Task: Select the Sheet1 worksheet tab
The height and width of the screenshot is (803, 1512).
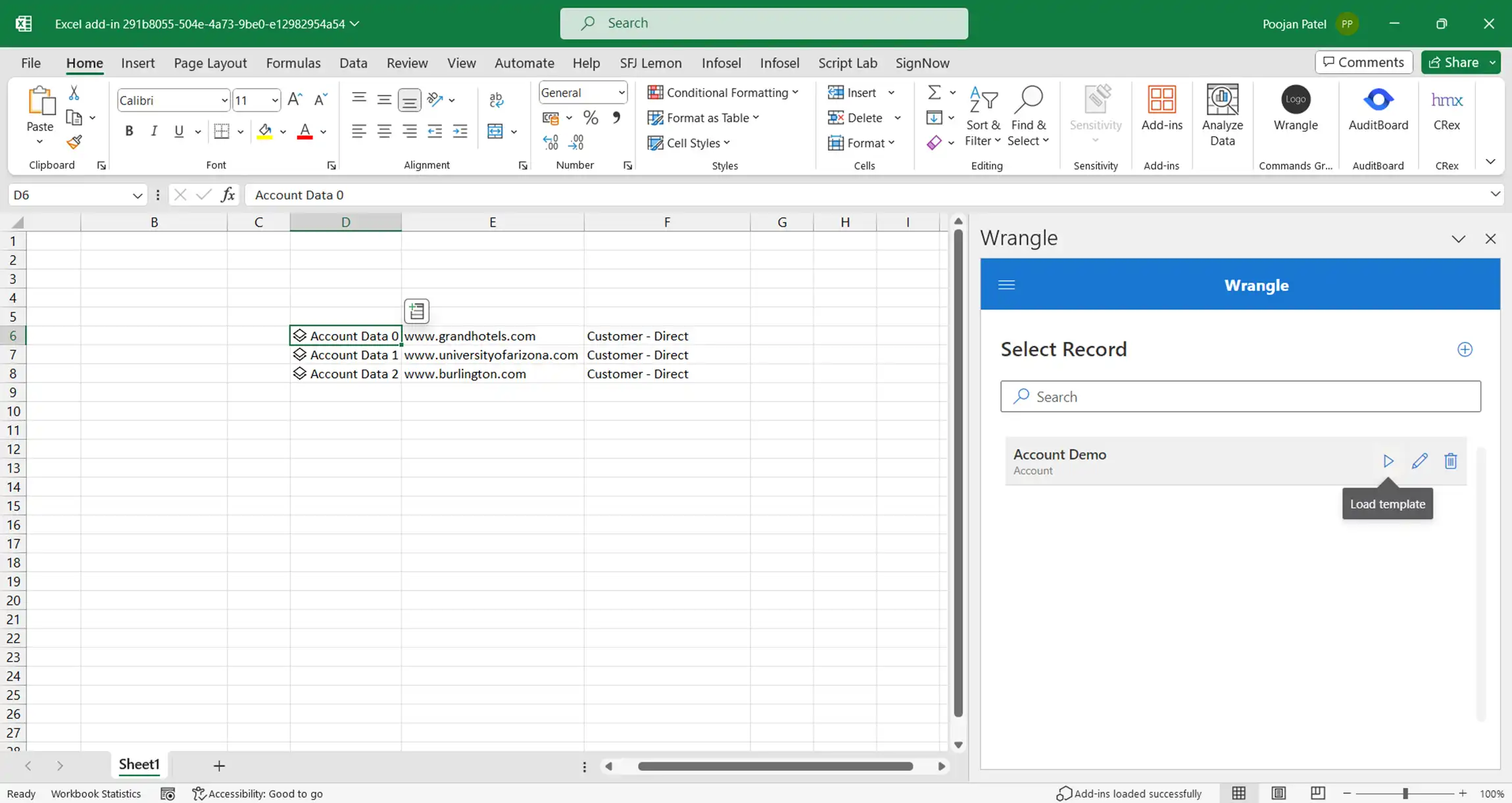Action: [x=139, y=764]
